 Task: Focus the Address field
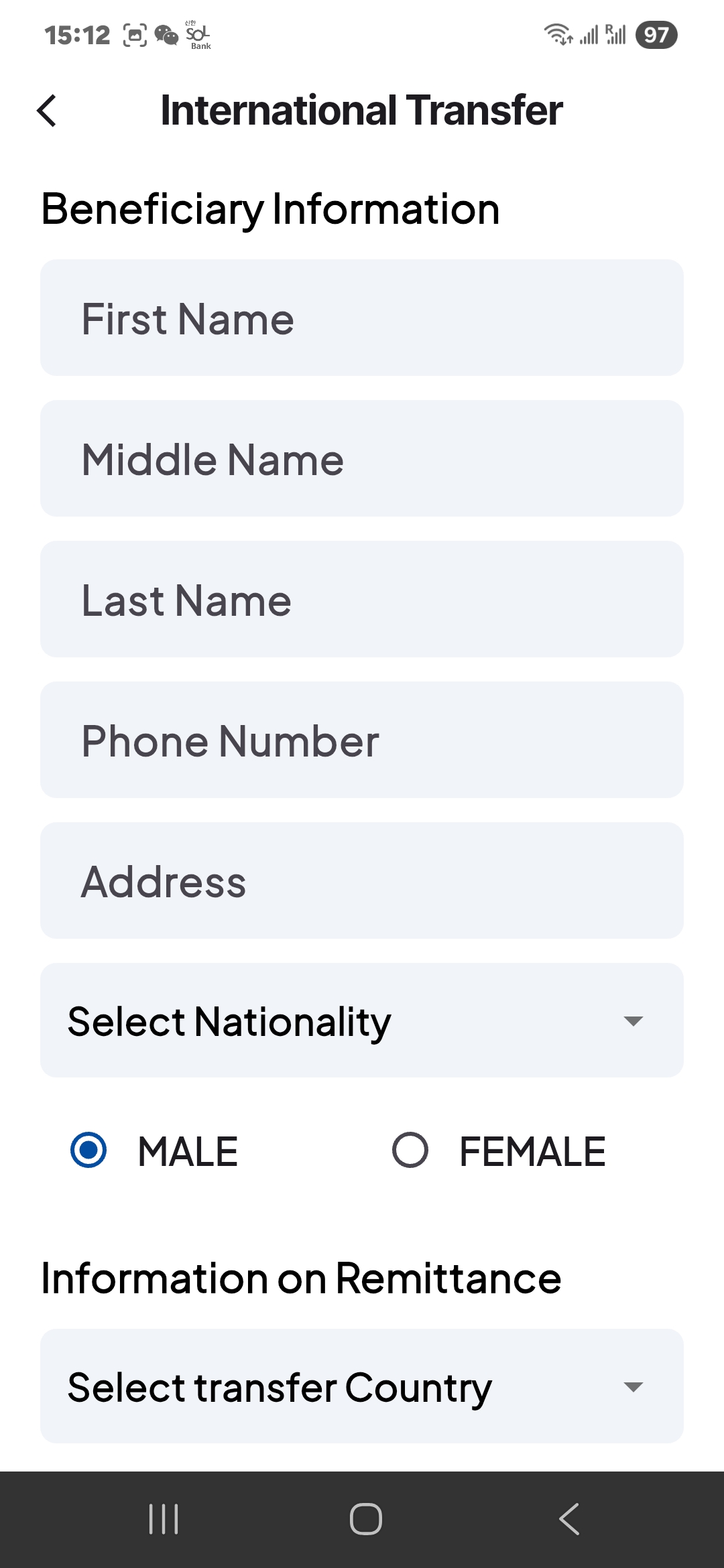pyautogui.click(x=362, y=880)
